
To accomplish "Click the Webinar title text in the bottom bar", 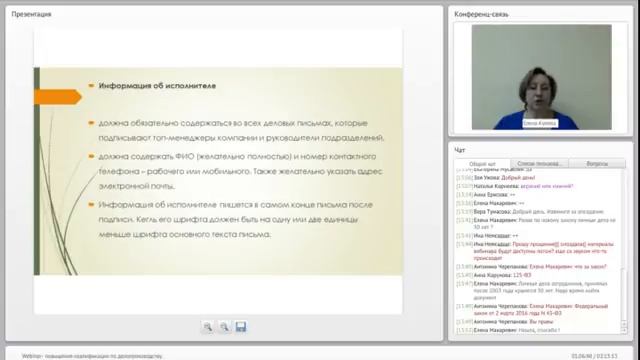I will (x=92, y=356).
